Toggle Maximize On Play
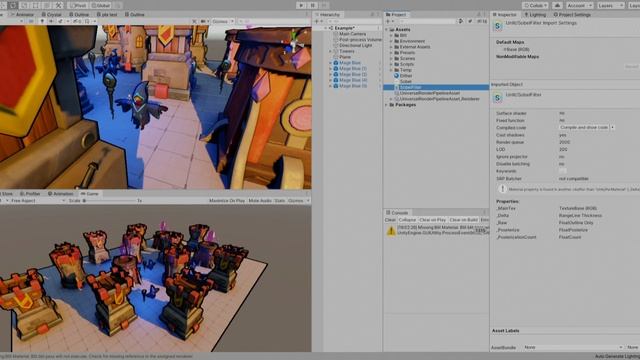 click(227, 201)
